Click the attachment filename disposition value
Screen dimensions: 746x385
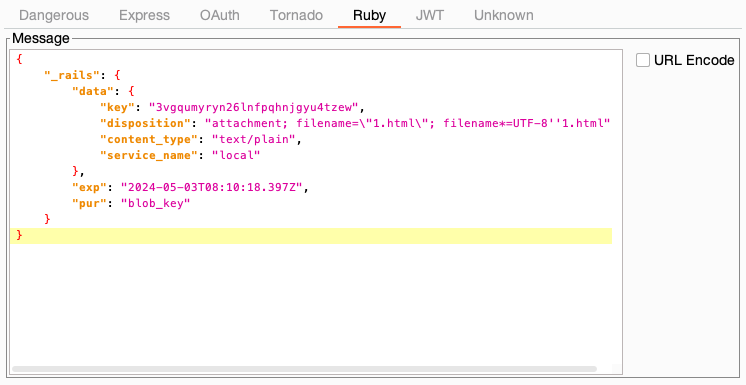coord(407,123)
